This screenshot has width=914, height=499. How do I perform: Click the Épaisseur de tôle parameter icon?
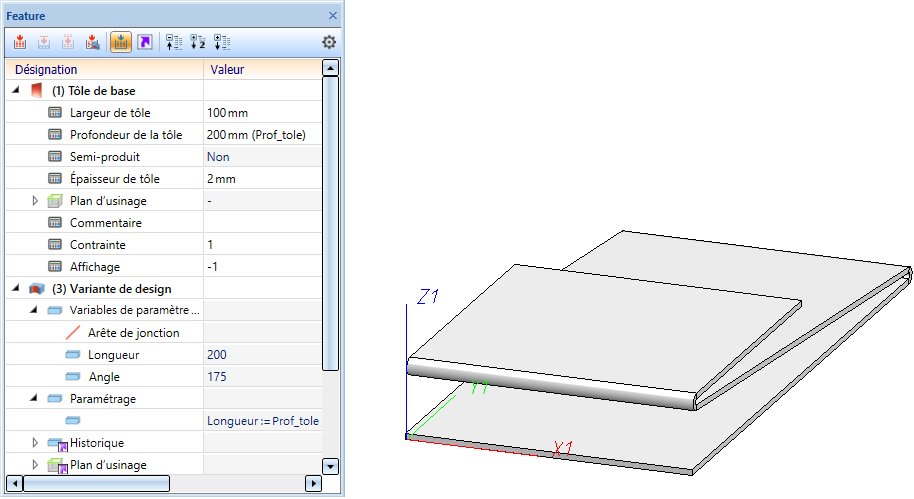55,178
